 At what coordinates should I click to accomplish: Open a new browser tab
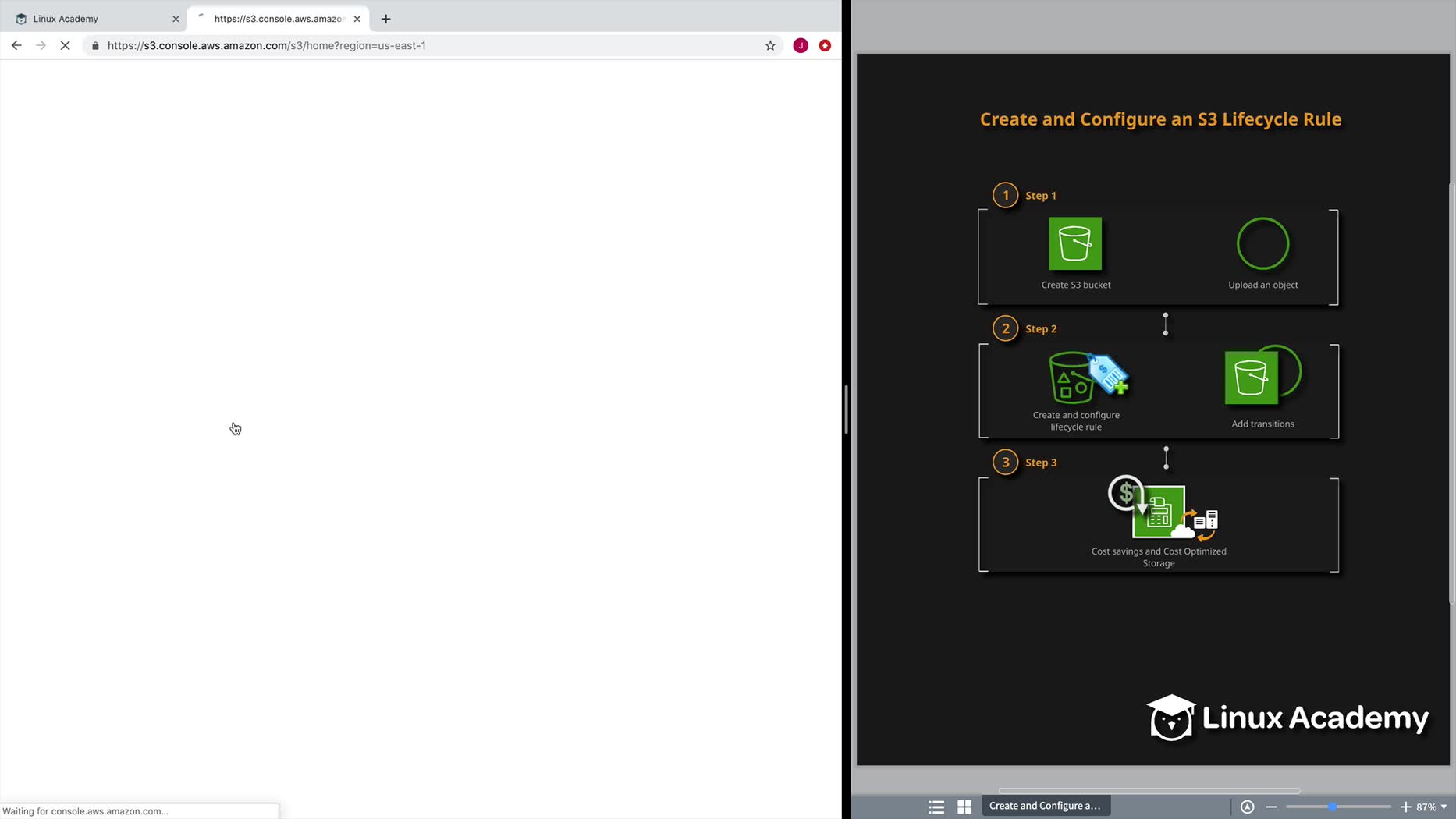pos(385,19)
